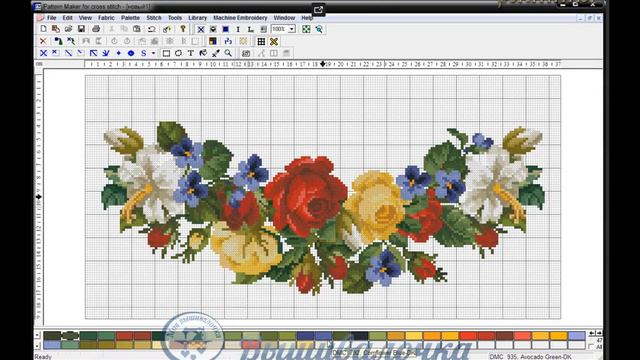The width and height of the screenshot is (640, 360).
Task: Open the Window menu
Action: click(284, 18)
